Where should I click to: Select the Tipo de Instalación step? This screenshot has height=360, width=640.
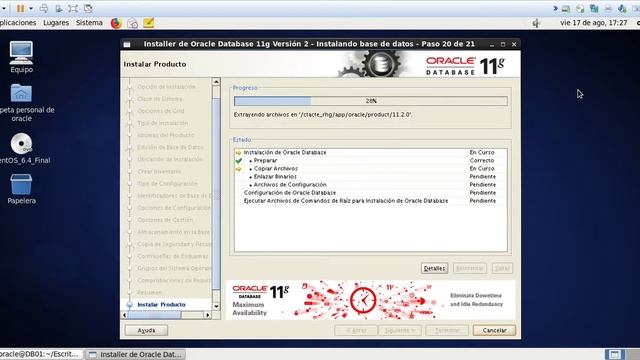162,123
